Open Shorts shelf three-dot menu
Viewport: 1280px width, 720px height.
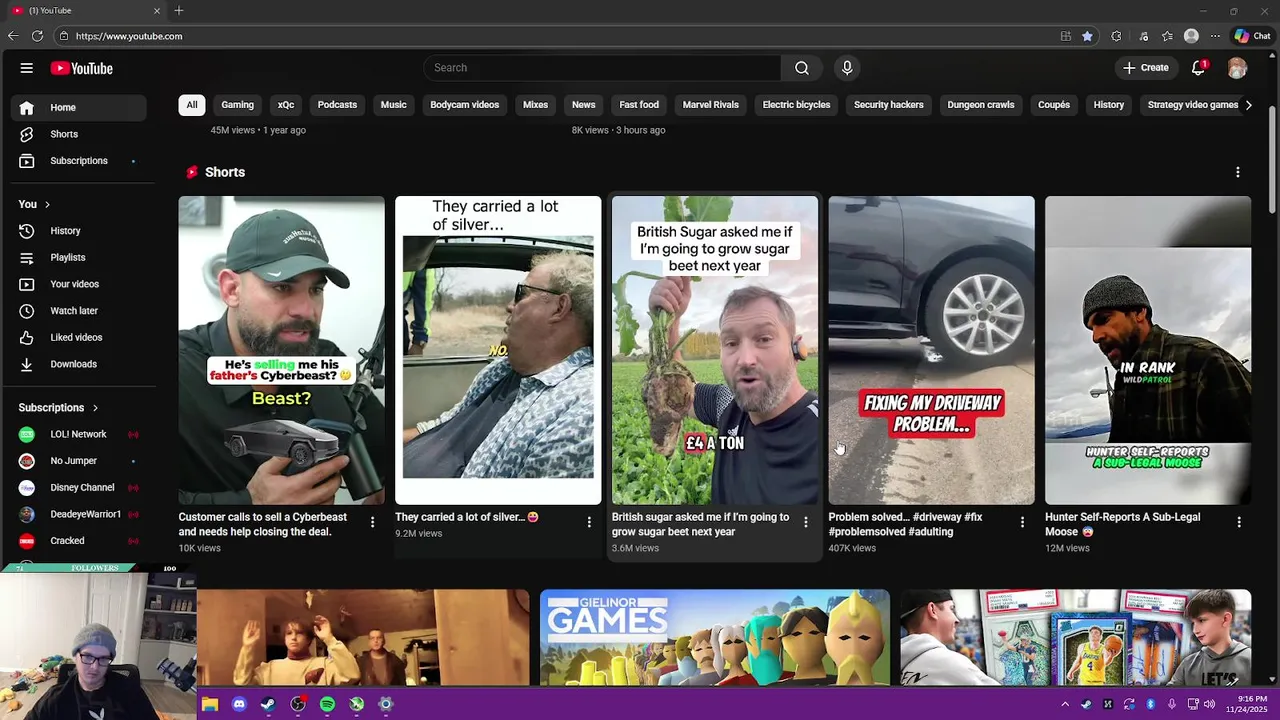pyautogui.click(x=1238, y=172)
